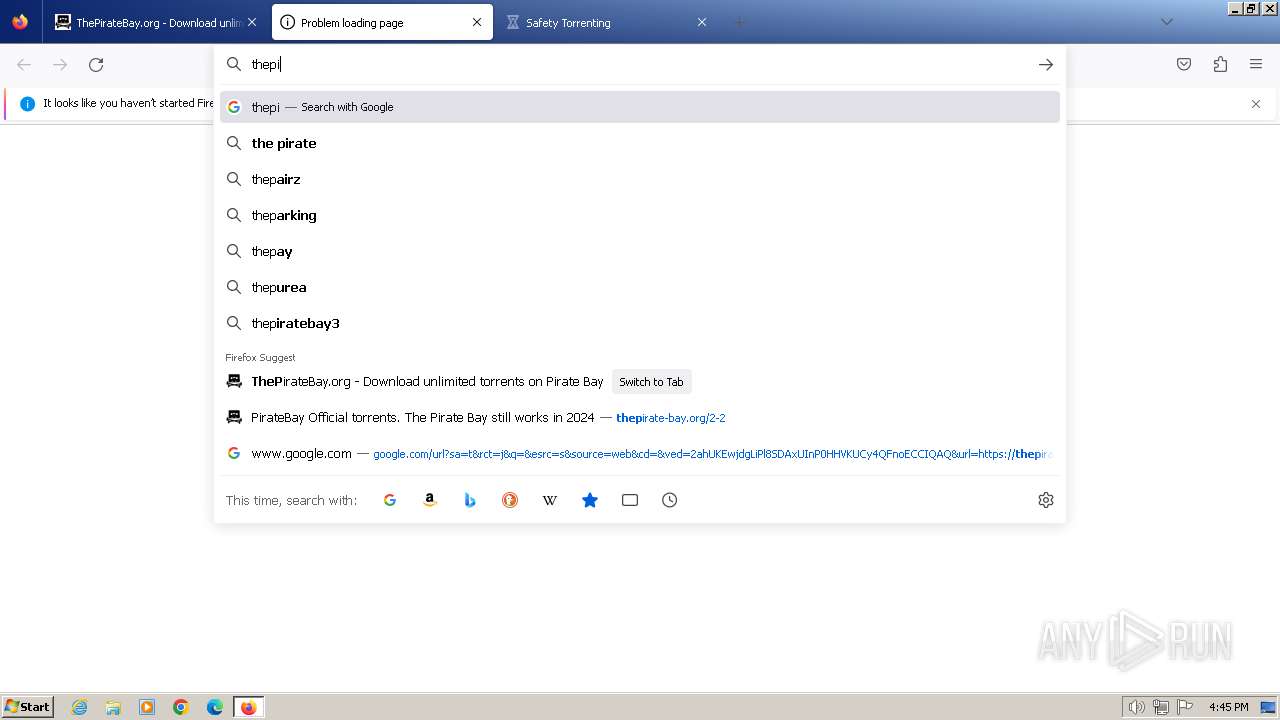This screenshot has width=1280, height=720.
Task: Open the www.google.com history suggestion
Action: tap(640, 454)
